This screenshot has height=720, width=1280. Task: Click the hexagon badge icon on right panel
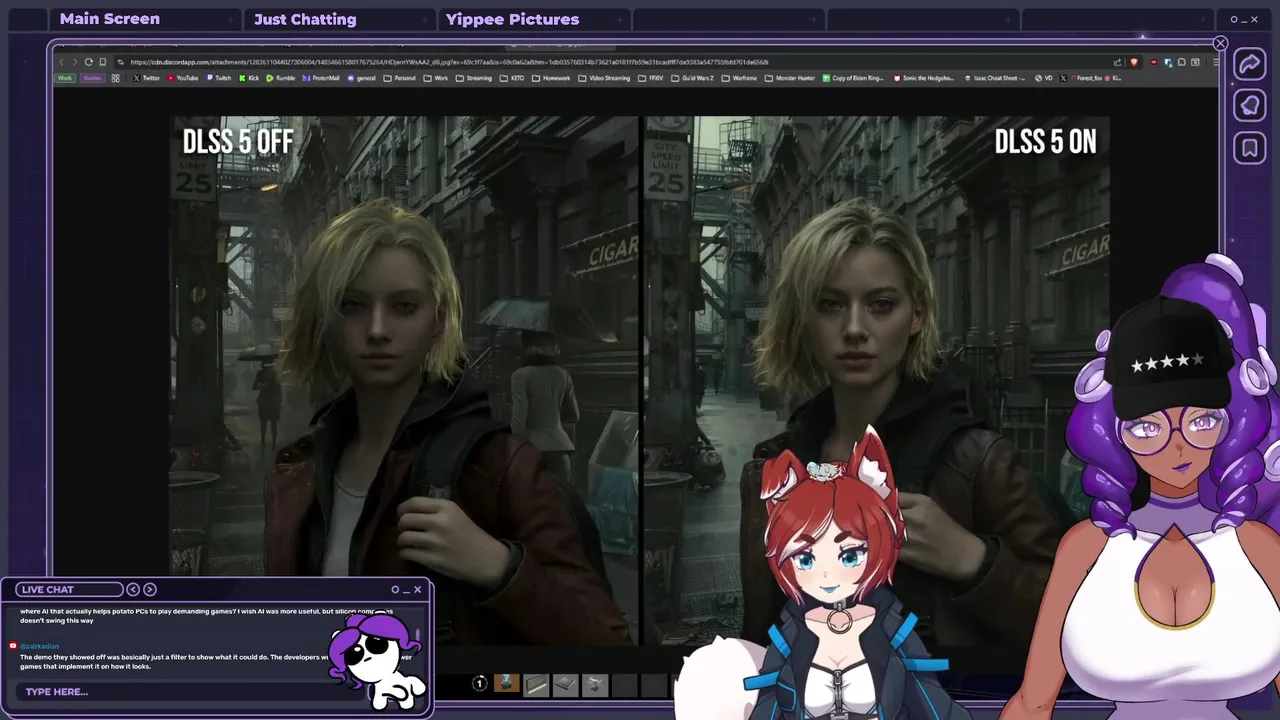tap(1249, 105)
